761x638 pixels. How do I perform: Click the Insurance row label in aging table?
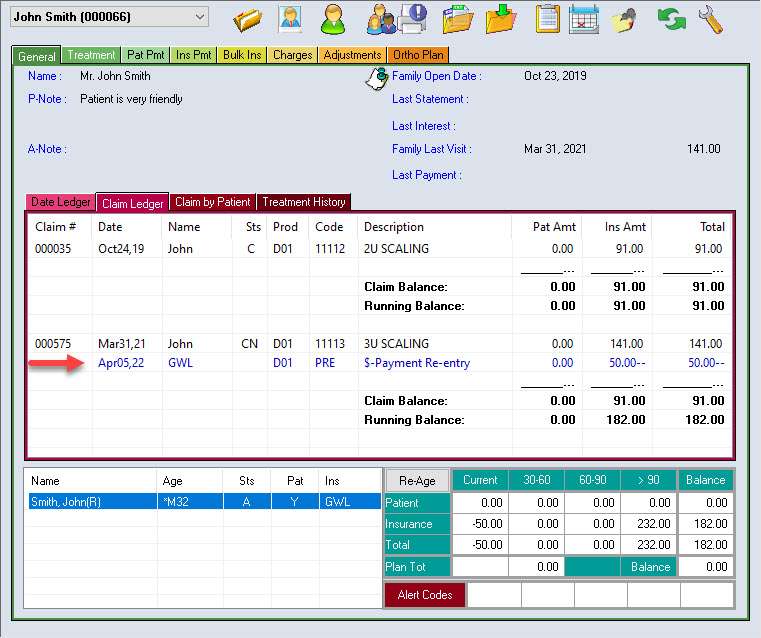[x=417, y=524]
